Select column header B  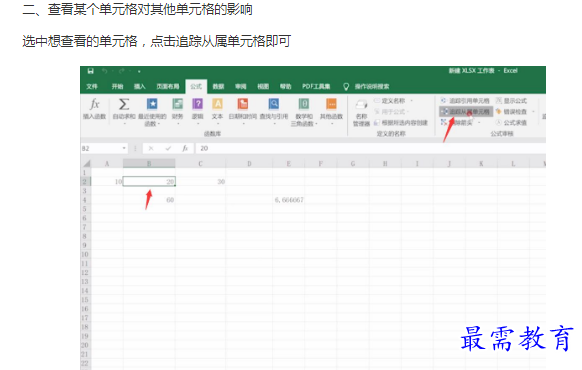(149, 164)
